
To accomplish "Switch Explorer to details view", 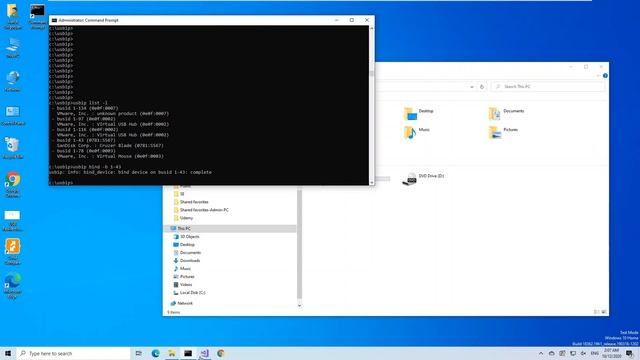I will click(x=596, y=312).
